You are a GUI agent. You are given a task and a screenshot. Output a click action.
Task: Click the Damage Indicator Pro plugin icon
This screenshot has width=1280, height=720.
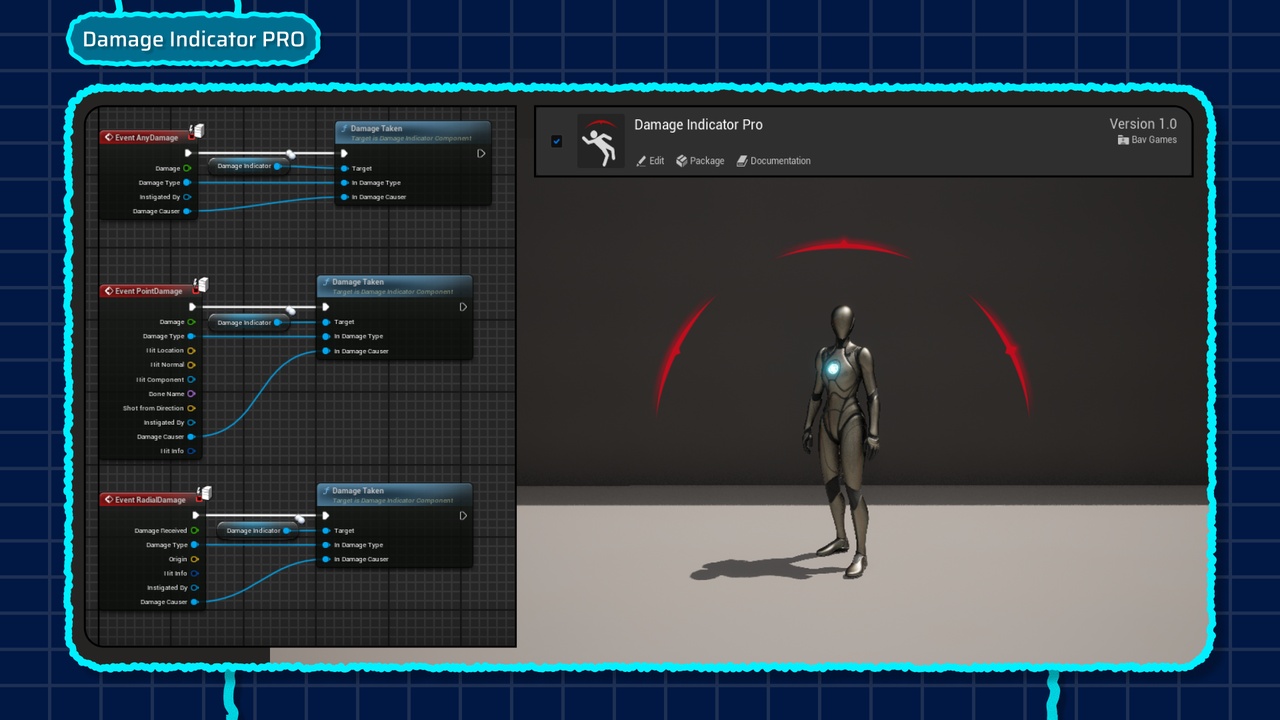tap(601, 141)
